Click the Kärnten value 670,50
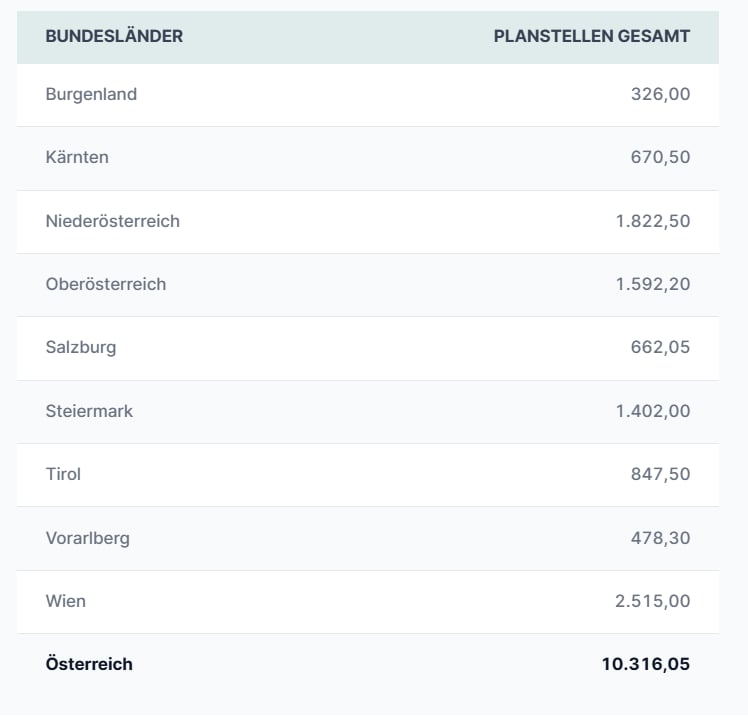This screenshot has height=721, width=748. (660, 157)
